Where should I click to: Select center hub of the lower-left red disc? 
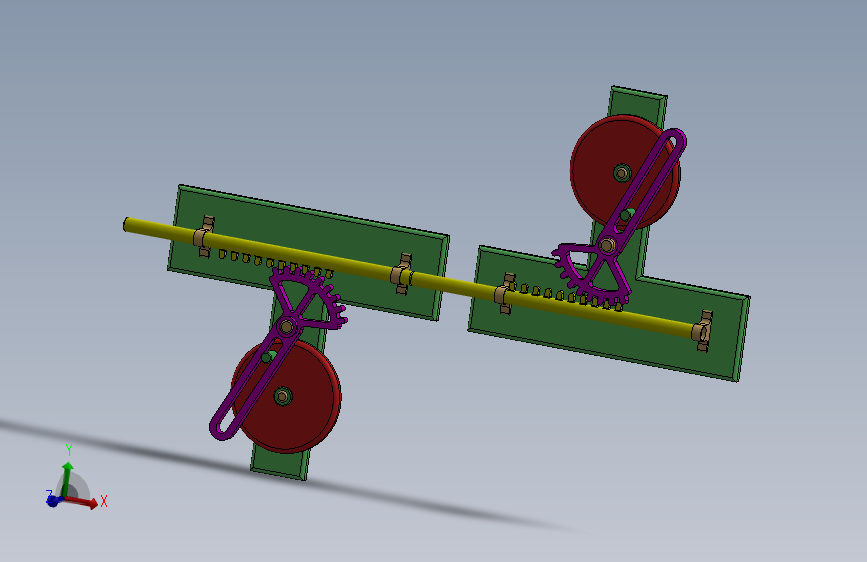tap(283, 396)
